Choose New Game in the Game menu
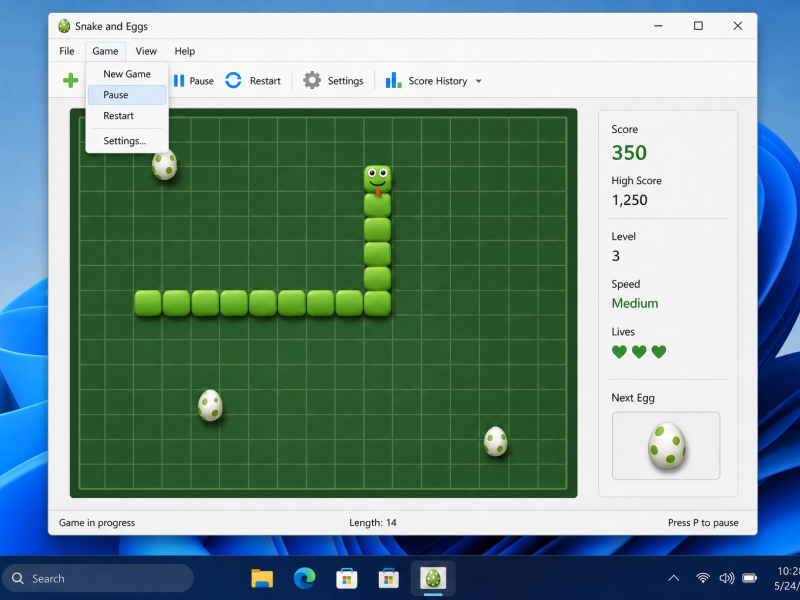800x600 pixels. [127, 74]
